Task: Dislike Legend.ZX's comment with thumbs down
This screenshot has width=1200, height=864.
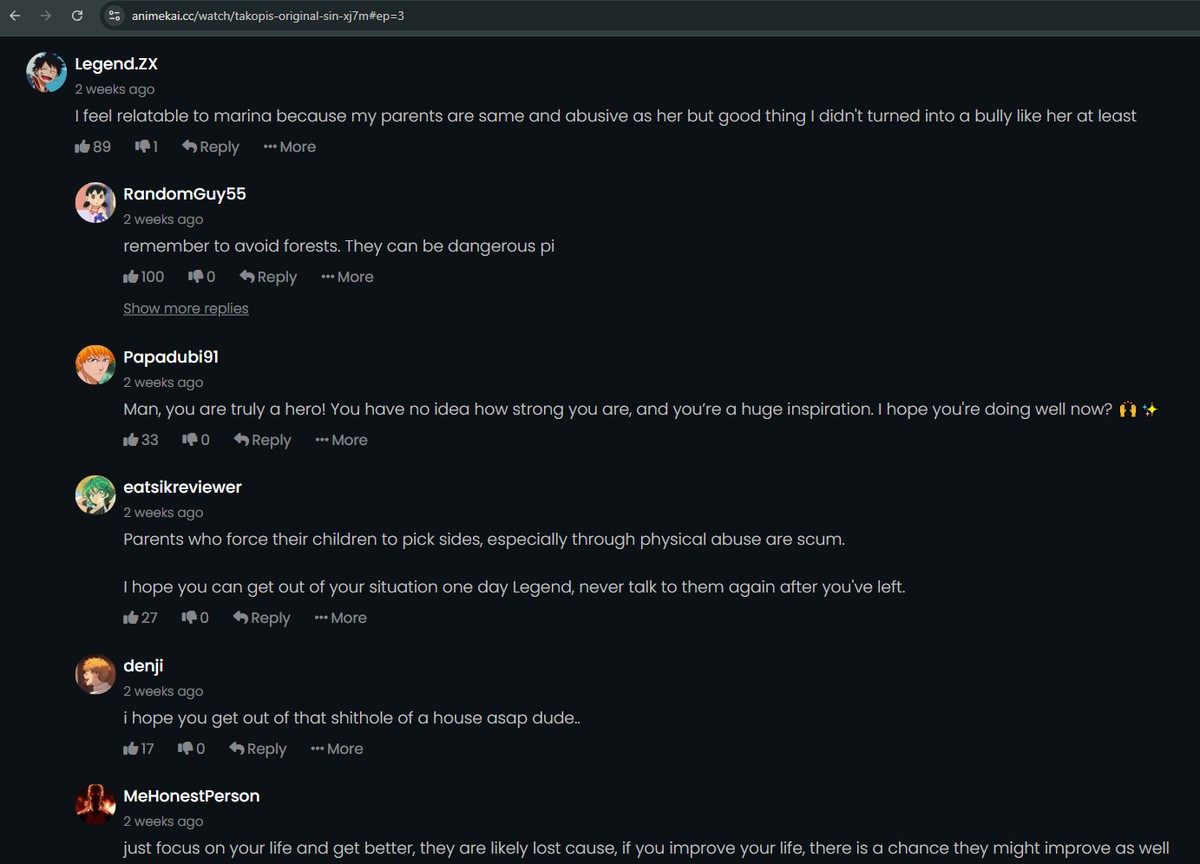Action: pyautogui.click(x=142, y=147)
